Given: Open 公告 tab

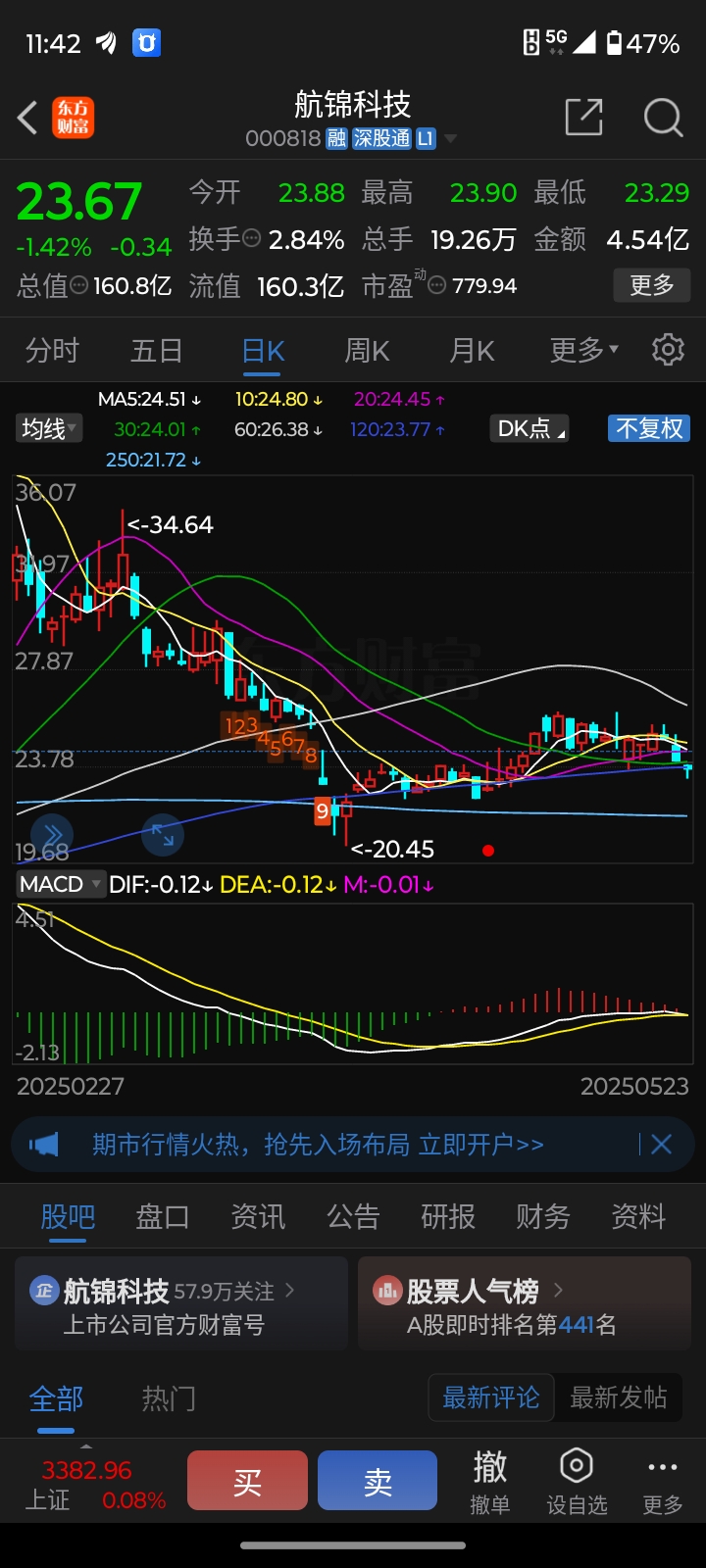Looking at the screenshot, I should pyautogui.click(x=353, y=1216).
